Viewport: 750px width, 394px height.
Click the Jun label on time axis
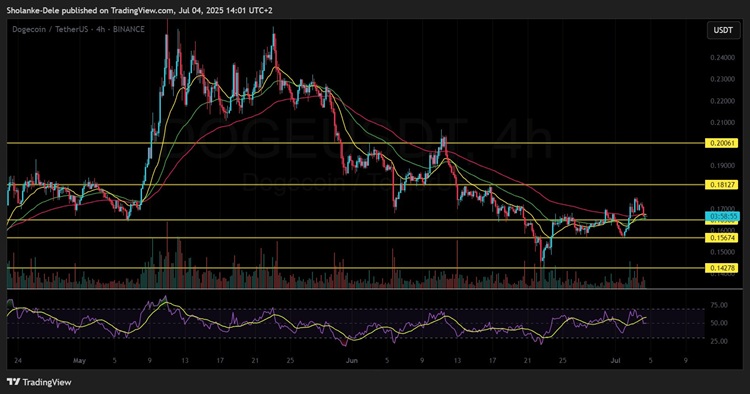pos(352,361)
